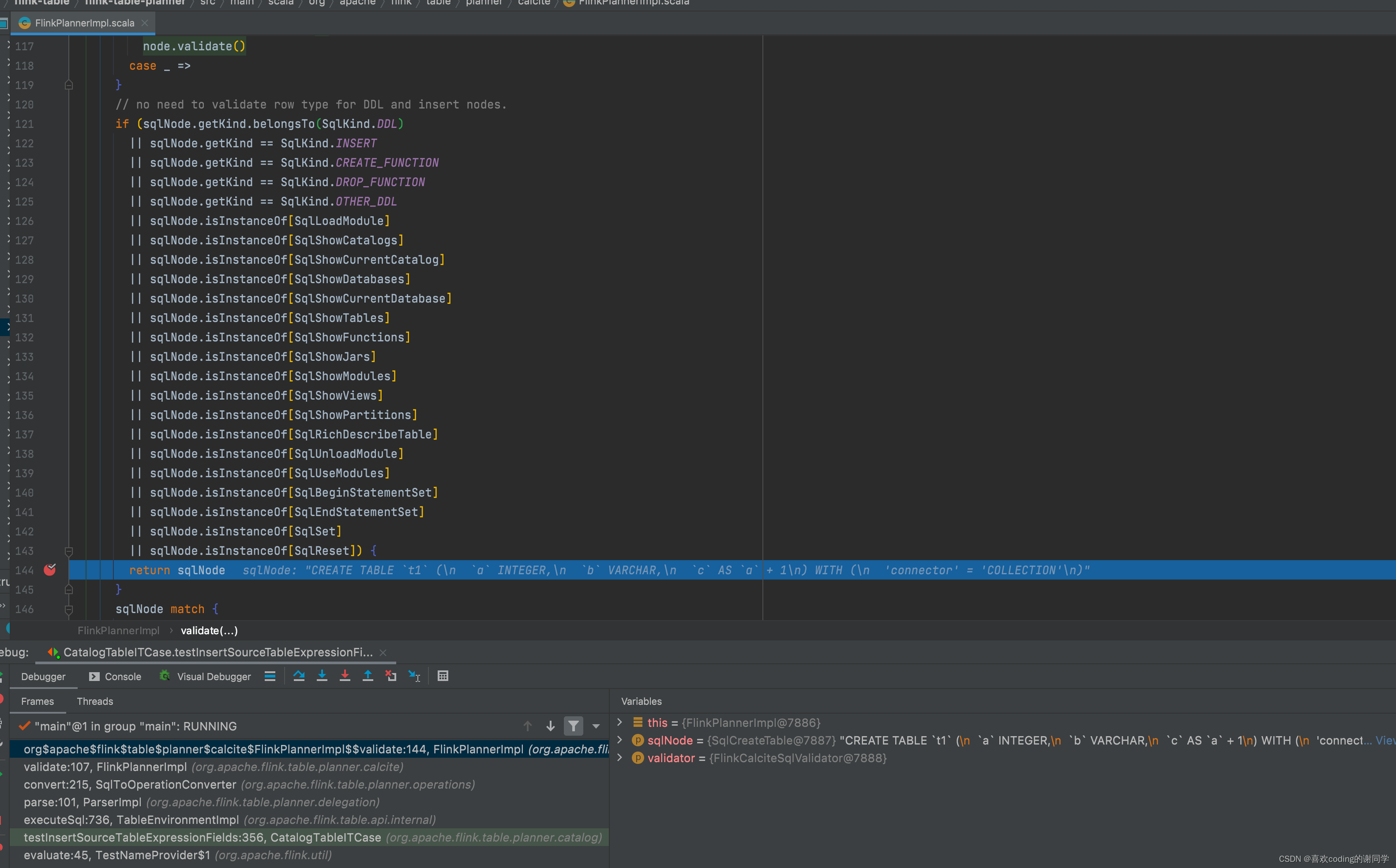Click the Step Over debugger icon
The image size is (1396, 868).
299,676
